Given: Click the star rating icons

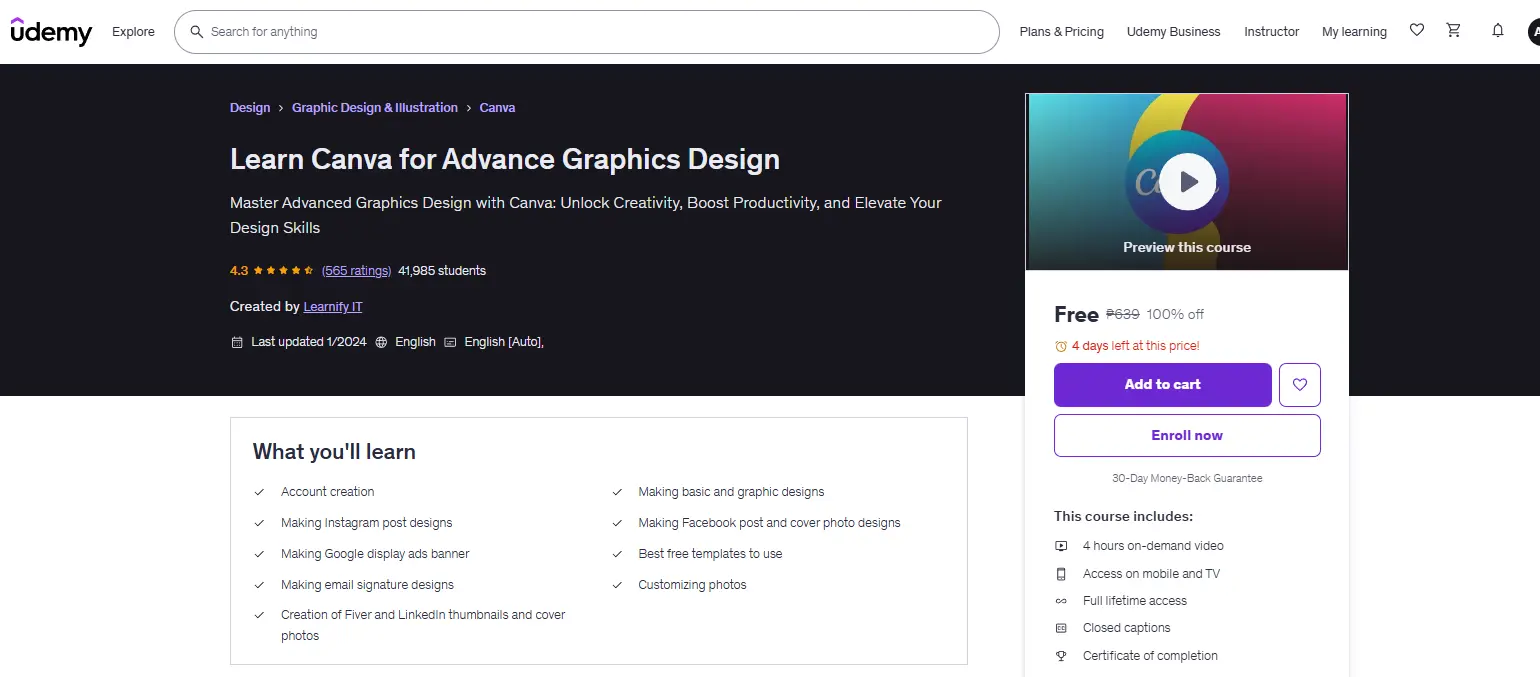Looking at the screenshot, I should pos(284,271).
